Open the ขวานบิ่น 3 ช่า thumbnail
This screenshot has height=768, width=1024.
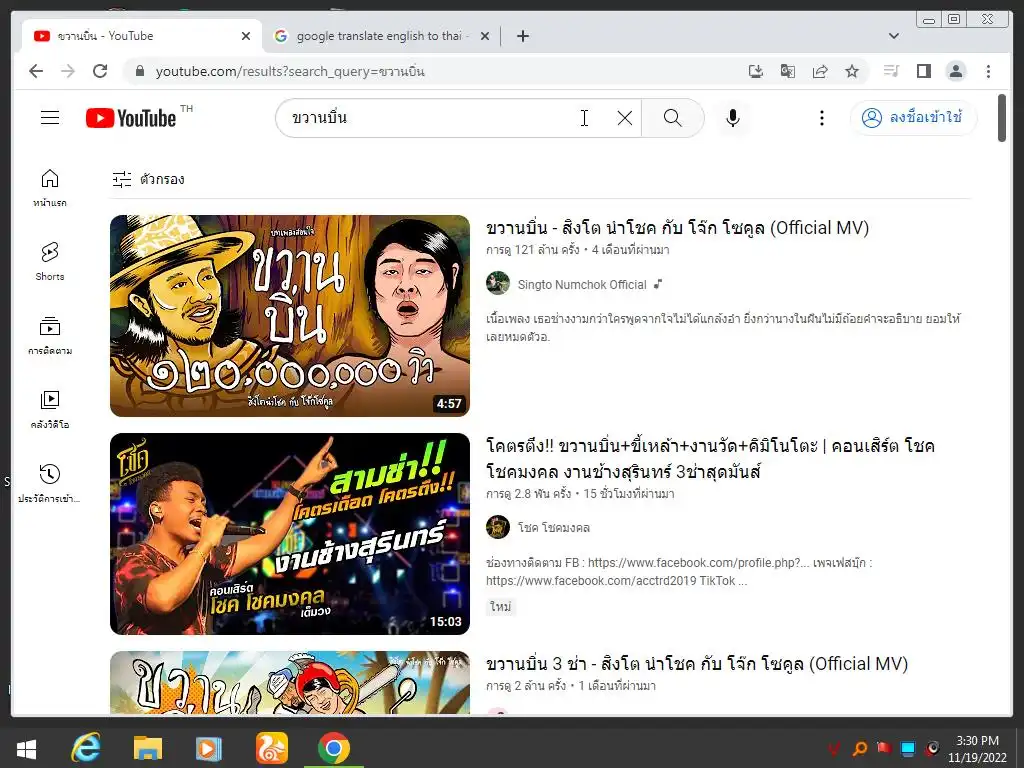click(290, 682)
